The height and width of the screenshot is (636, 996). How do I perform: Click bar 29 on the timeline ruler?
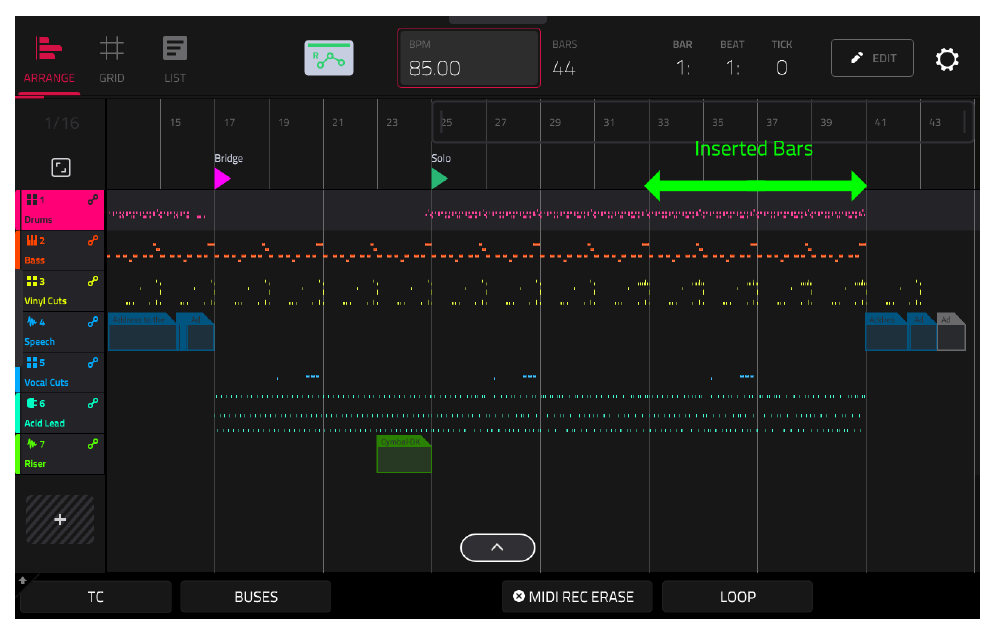click(555, 123)
